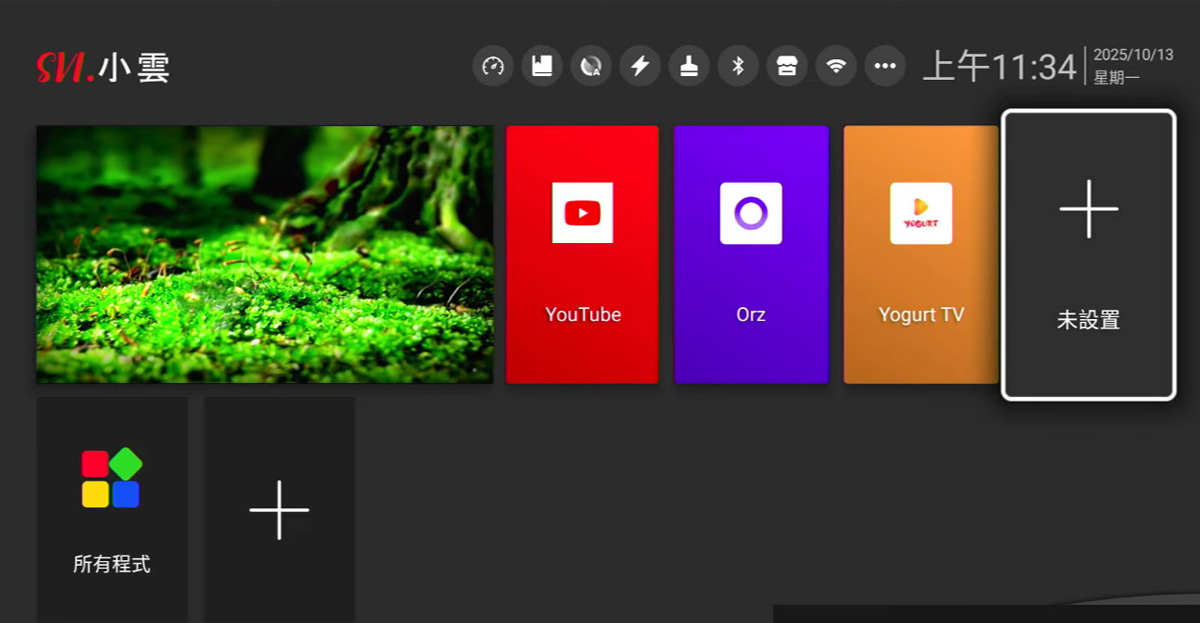Select the highlighted 未設置 shortcut tile
This screenshot has width=1200, height=623.
coord(1088,255)
